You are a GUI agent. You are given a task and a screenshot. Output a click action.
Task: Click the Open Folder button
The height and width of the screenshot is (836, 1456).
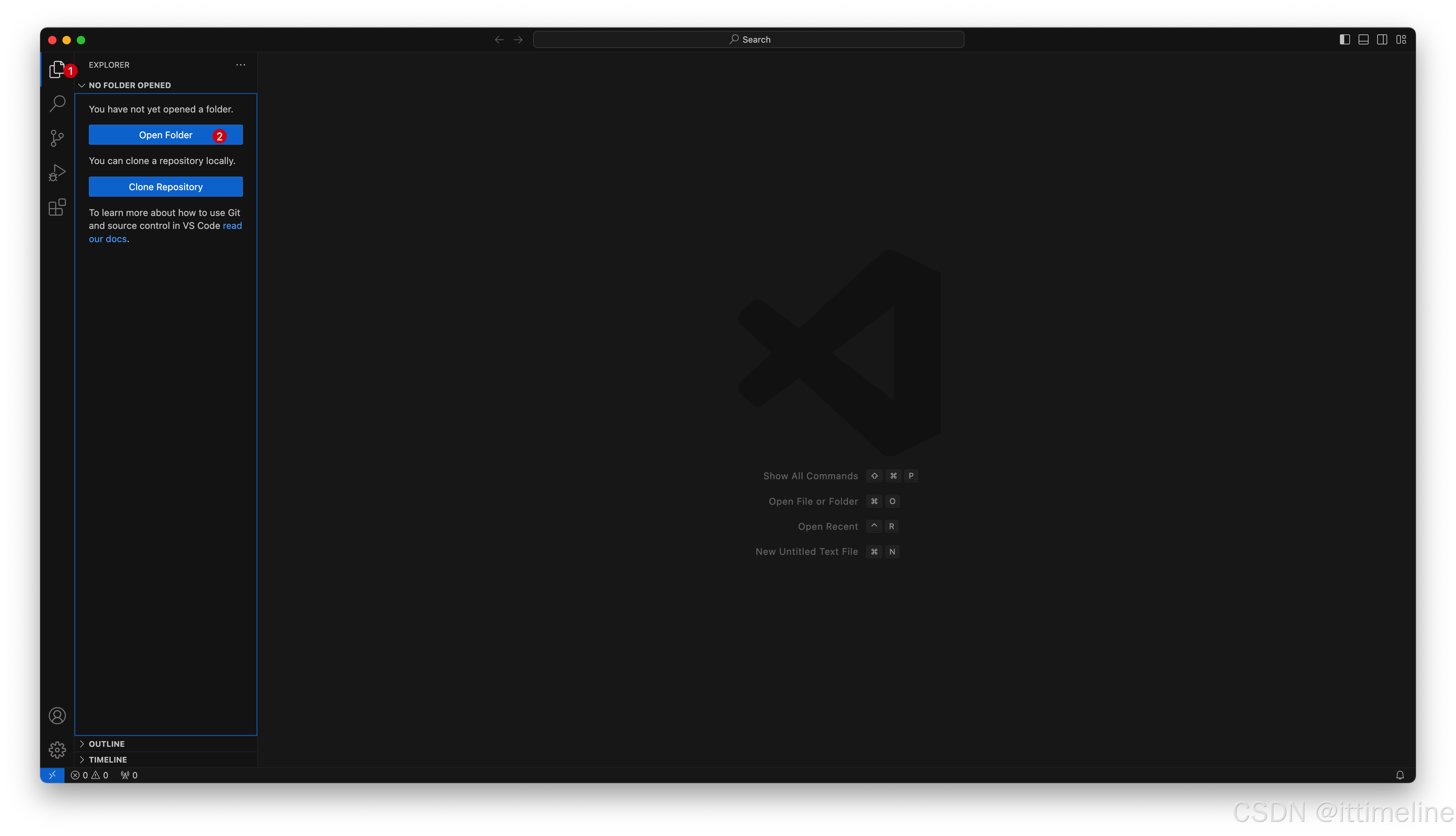(x=166, y=135)
